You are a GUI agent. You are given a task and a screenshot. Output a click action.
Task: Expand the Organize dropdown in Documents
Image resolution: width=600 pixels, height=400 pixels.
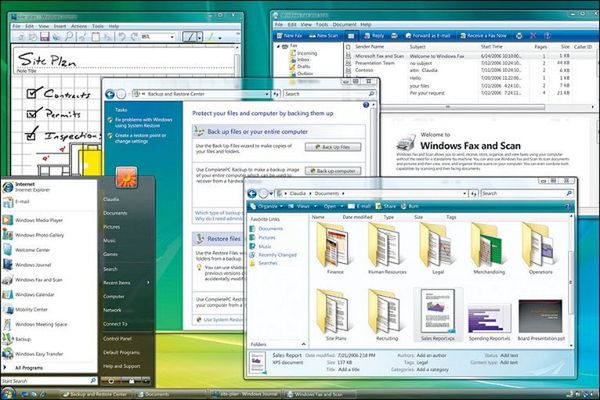267,206
